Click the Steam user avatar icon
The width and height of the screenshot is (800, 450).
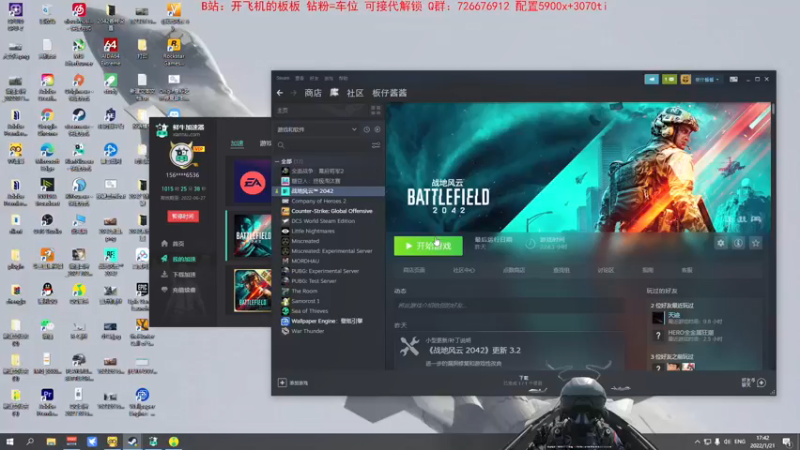coord(685,79)
